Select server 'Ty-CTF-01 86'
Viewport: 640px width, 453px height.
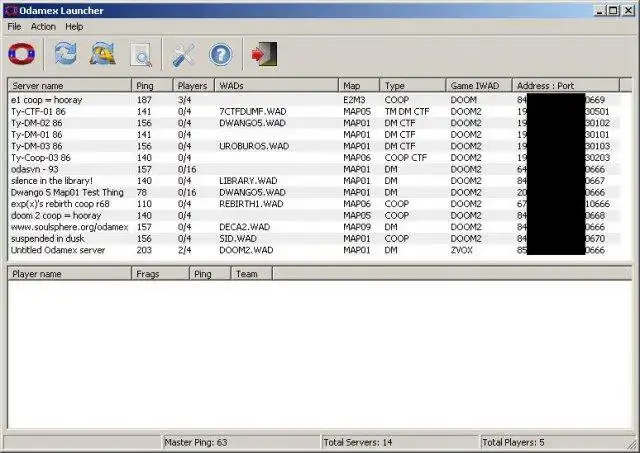[314, 111]
